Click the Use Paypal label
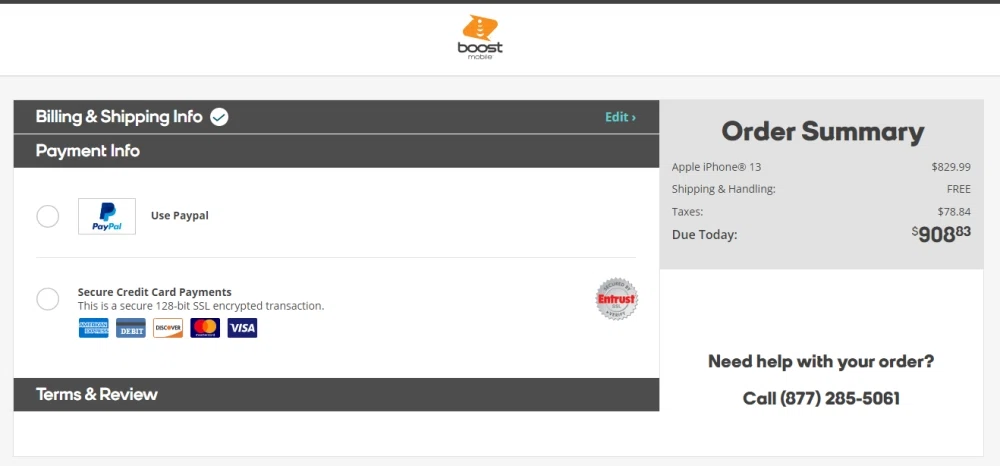Viewport: 1000px width, 466px height. click(x=180, y=215)
